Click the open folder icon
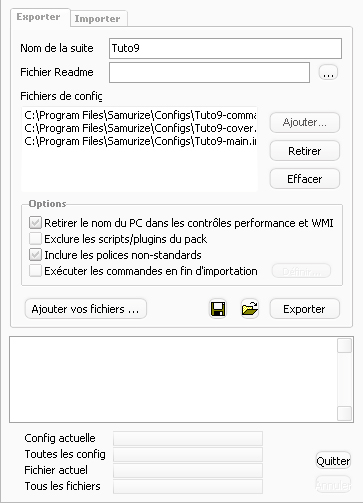This screenshot has height=503, width=363. [x=250, y=309]
